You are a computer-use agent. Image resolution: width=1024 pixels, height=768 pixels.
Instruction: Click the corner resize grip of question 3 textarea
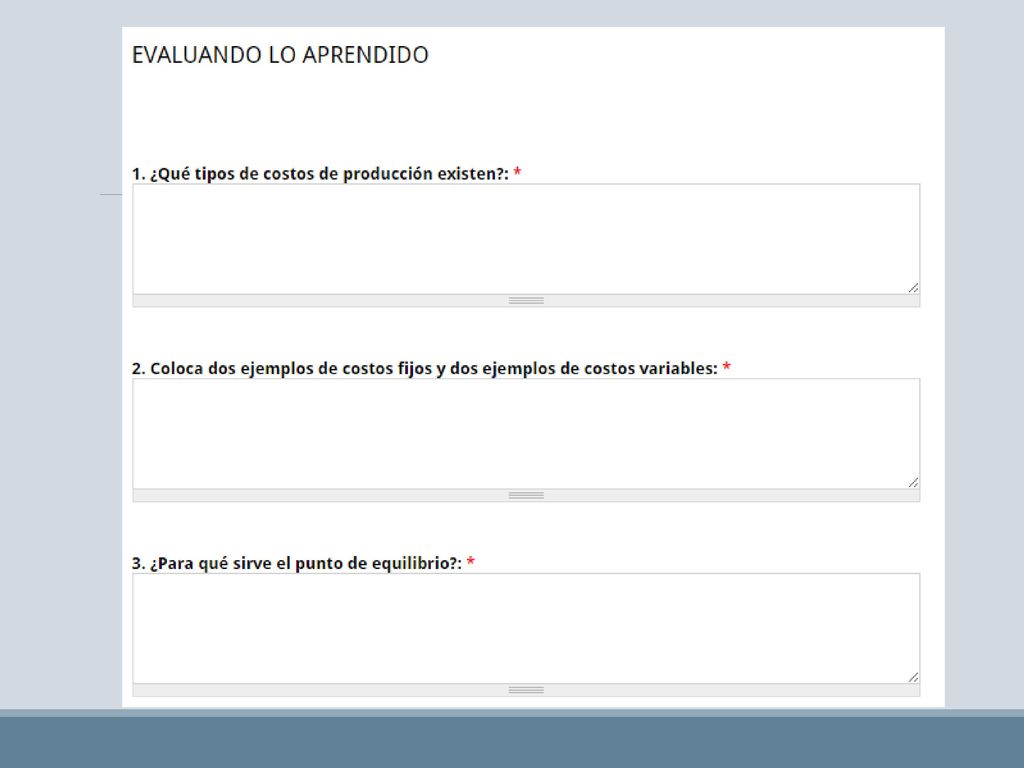(x=913, y=677)
